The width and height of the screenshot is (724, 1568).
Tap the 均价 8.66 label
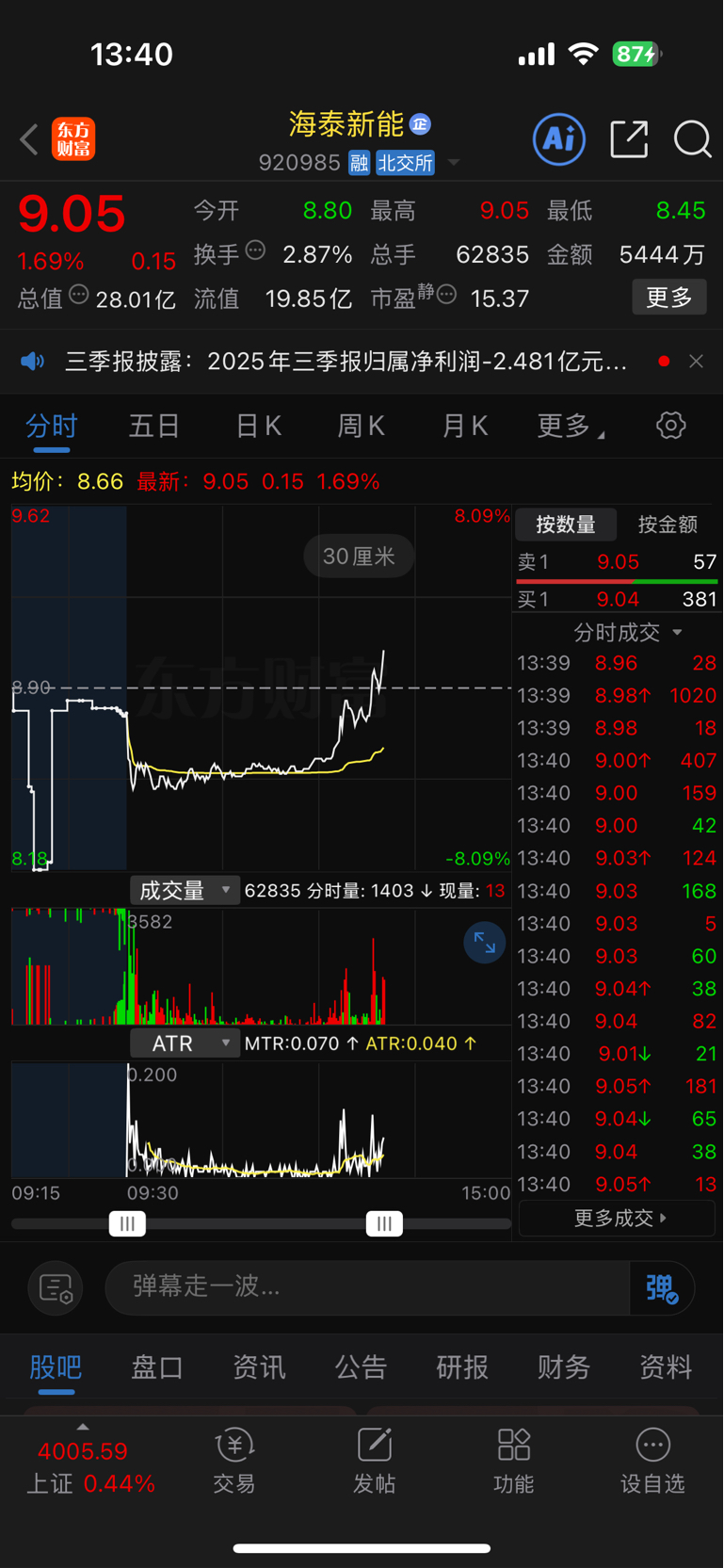67,482
